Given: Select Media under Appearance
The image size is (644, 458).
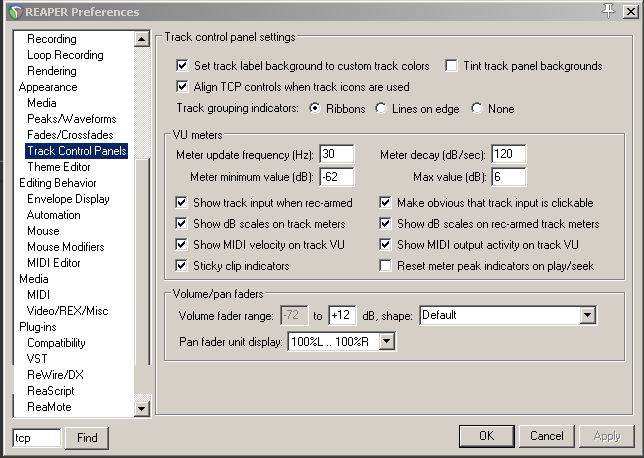Looking at the screenshot, I should (x=42, y=103).
